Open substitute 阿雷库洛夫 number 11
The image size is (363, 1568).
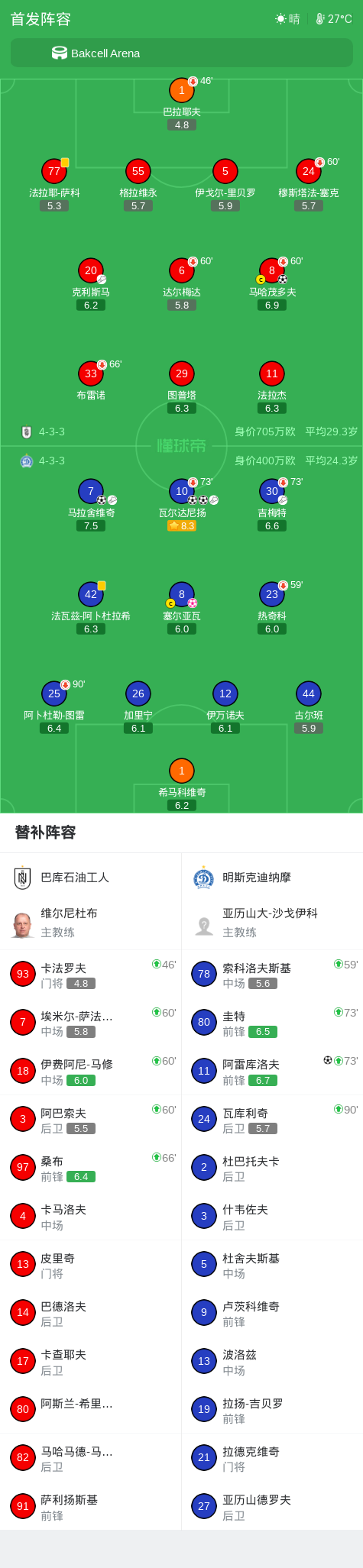(204, 1071)
